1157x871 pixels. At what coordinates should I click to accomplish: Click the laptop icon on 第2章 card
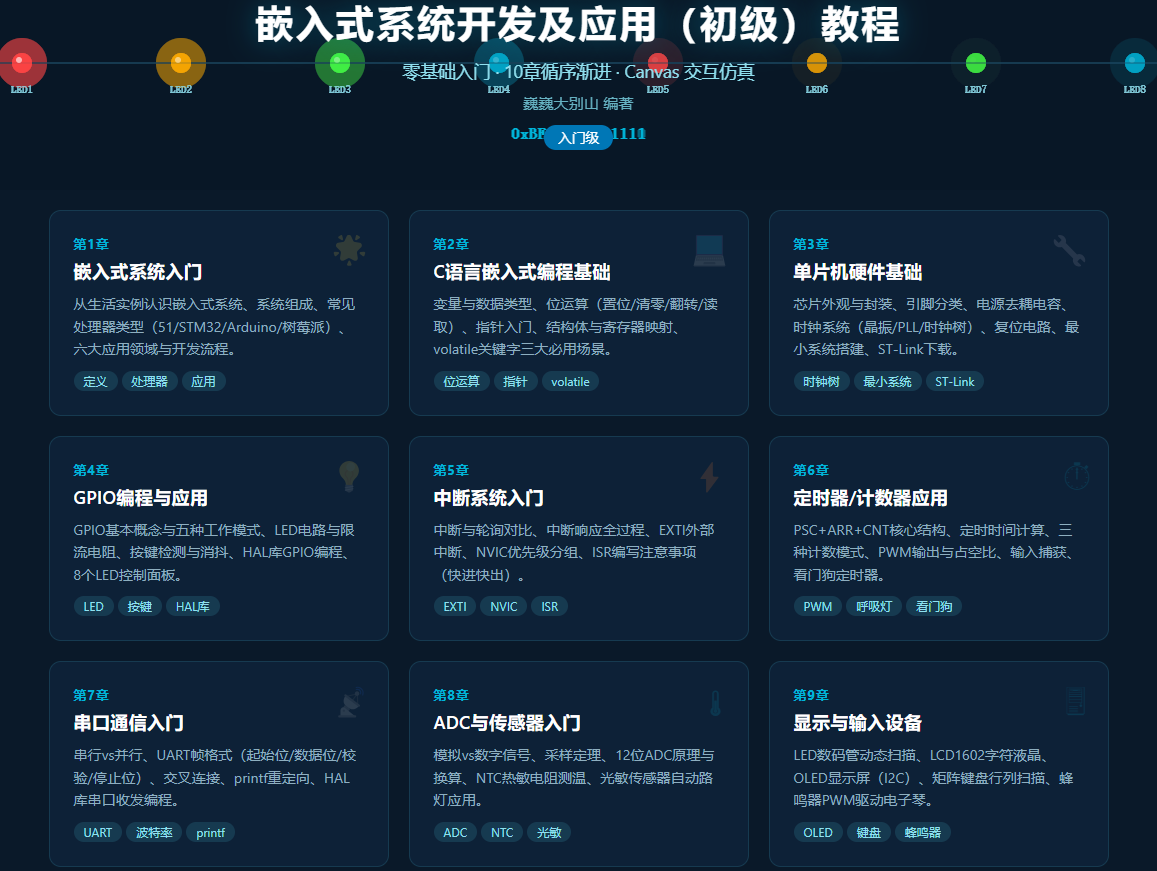tap(709, 250)
